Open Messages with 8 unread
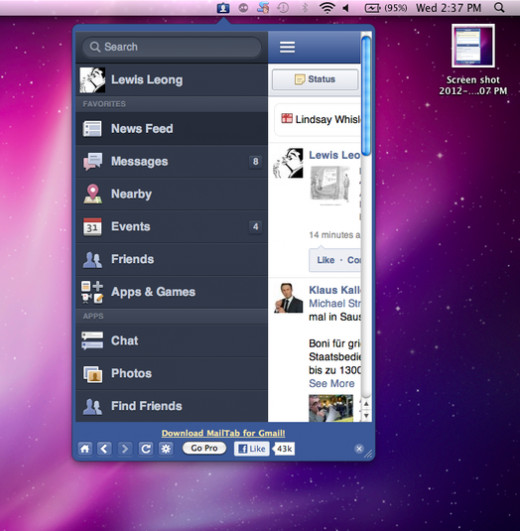Screen dimensions: 520x531 pos(172,162)
